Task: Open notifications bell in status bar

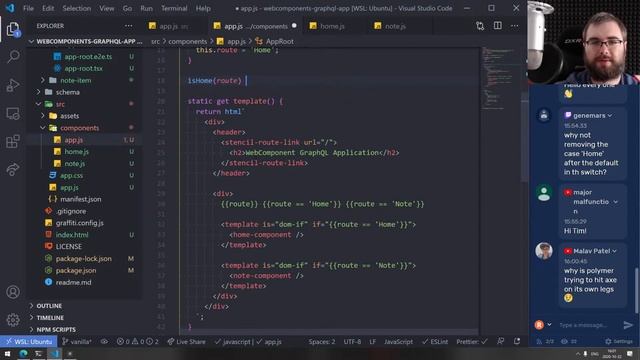Action: [x=517, y=341]
